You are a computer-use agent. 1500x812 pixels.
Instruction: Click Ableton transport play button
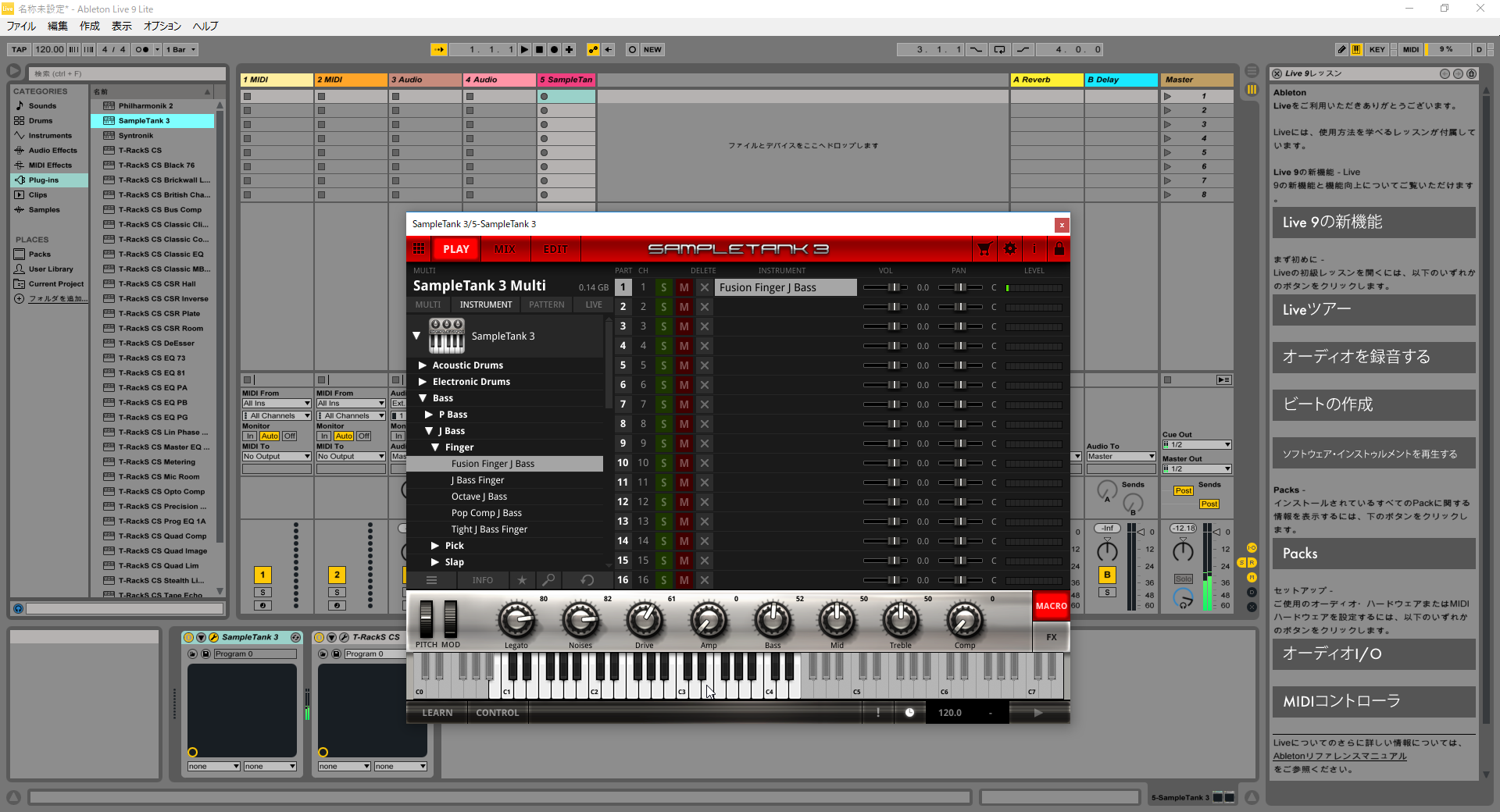(x=524, y=49)
